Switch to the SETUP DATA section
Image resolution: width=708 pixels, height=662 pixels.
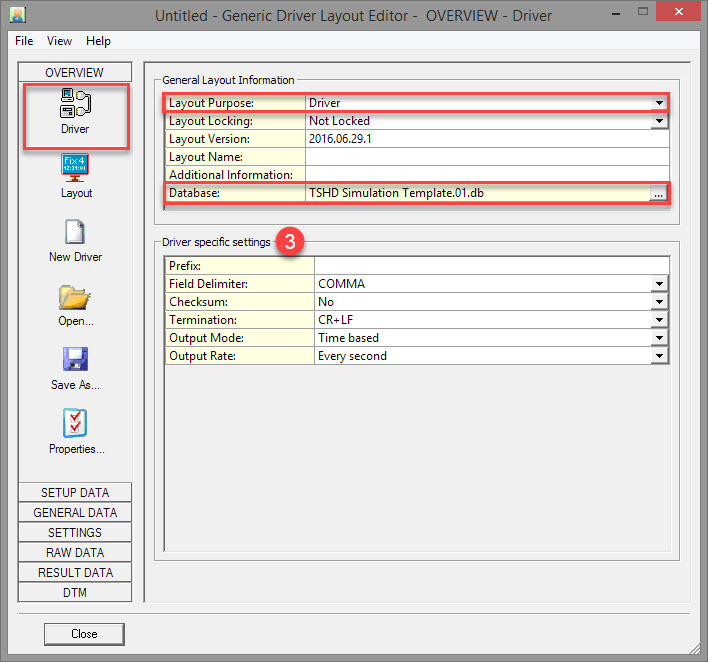pyautogui.click(x=75, y=493)
